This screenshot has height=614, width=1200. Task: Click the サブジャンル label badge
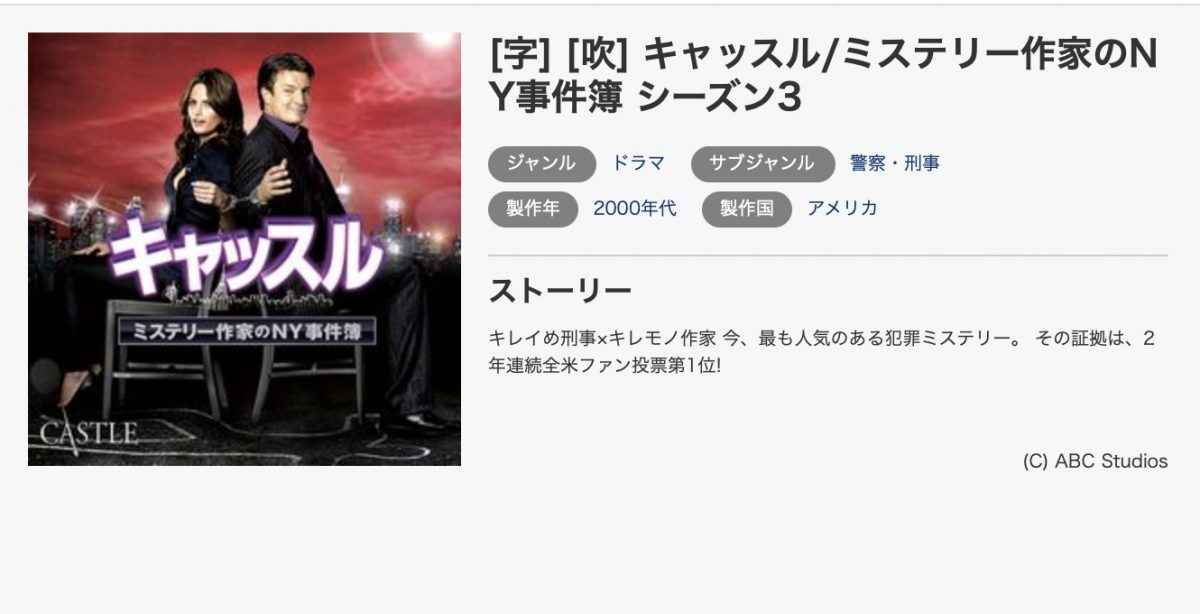click(x=763, y=163)
